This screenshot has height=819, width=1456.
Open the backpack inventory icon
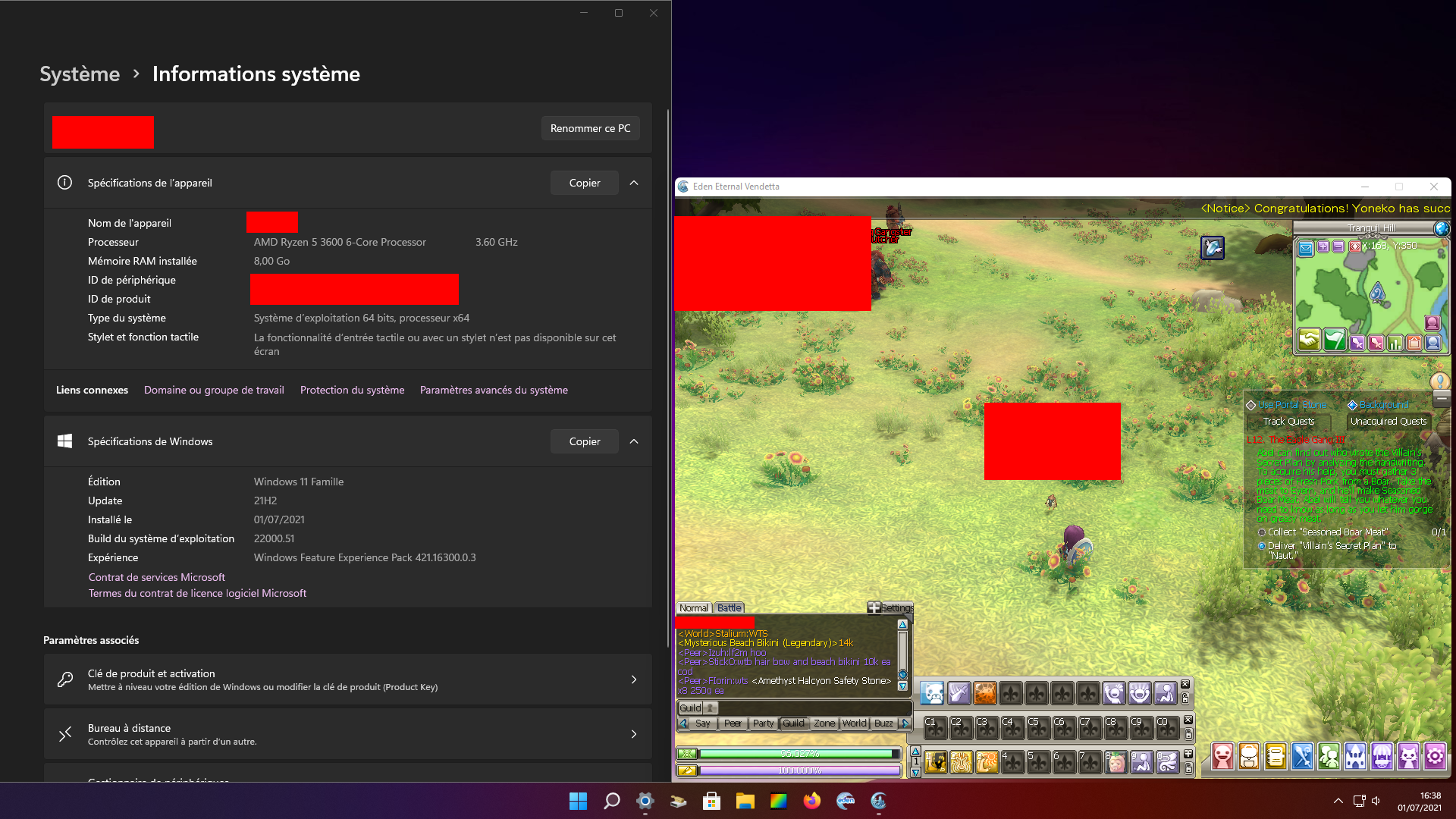click(1249, 756)
